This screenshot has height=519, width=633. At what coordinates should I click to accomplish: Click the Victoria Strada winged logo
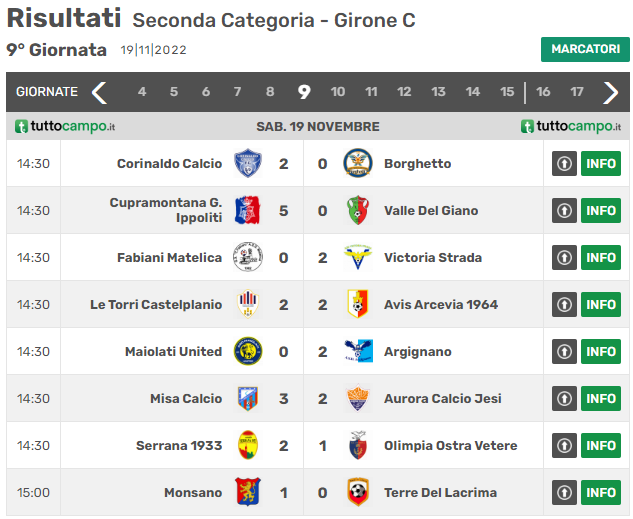point(358,257)
